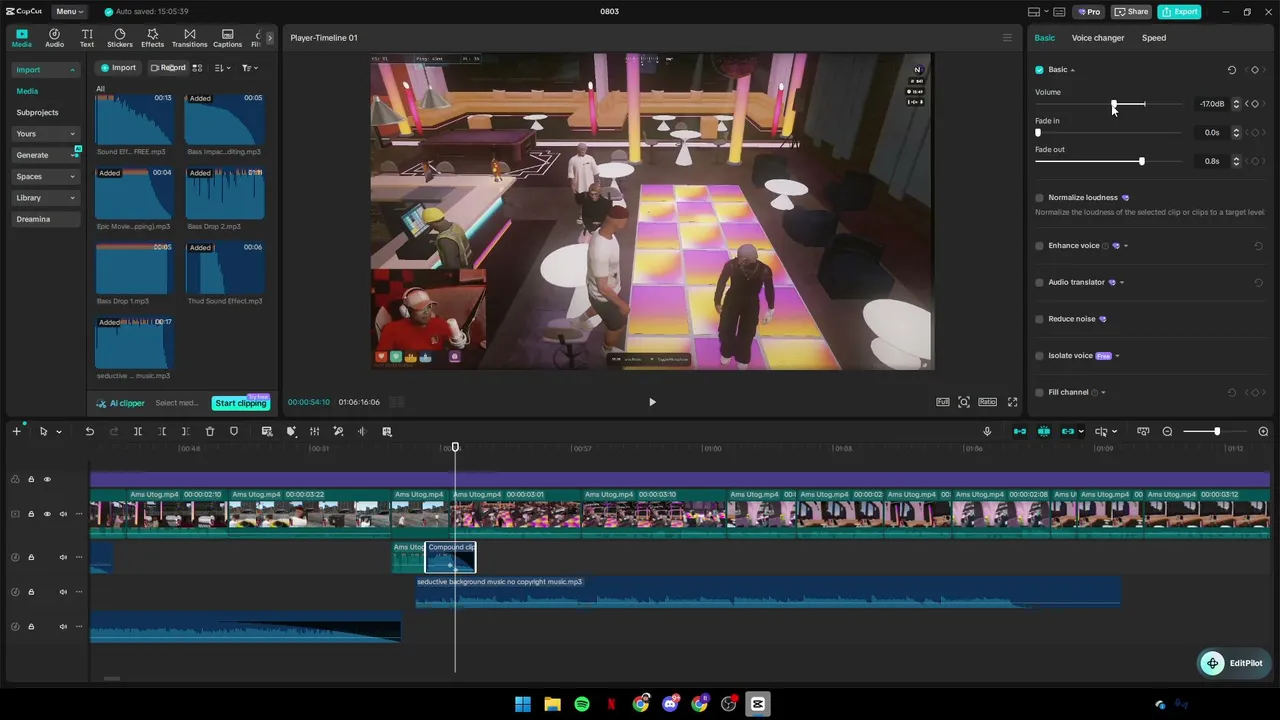Open the media filter dropdown

coord(249,68)
